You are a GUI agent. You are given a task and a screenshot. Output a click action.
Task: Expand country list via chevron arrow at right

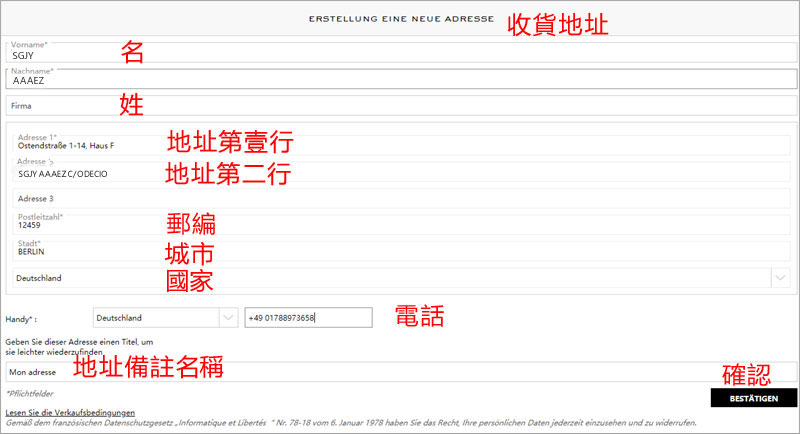(780, 278)
